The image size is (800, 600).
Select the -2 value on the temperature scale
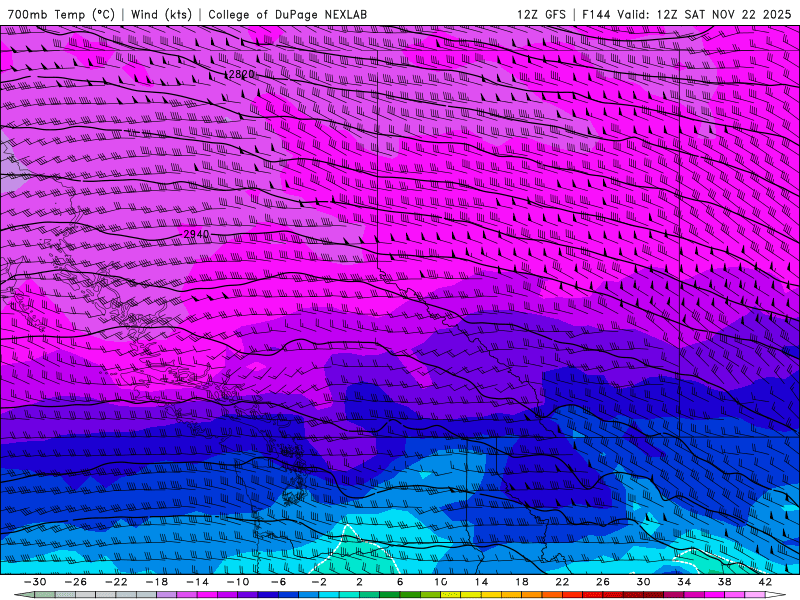[319, 582]
